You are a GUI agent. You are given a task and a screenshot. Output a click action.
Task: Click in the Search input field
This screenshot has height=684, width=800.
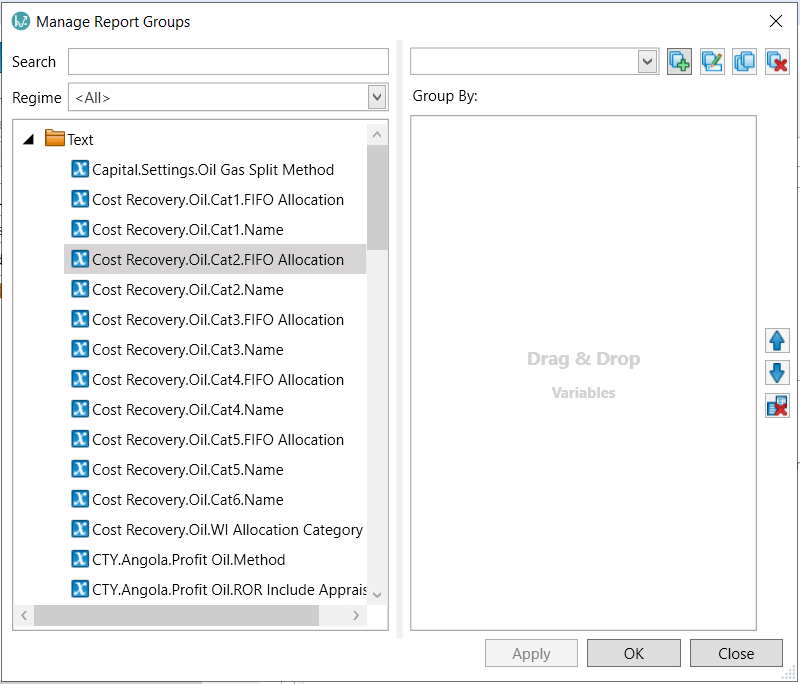[228, 62]
